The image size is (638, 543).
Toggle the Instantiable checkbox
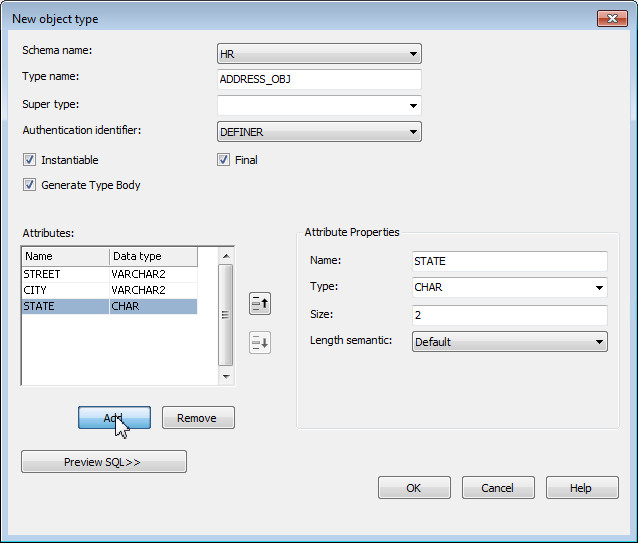(29, 160)
